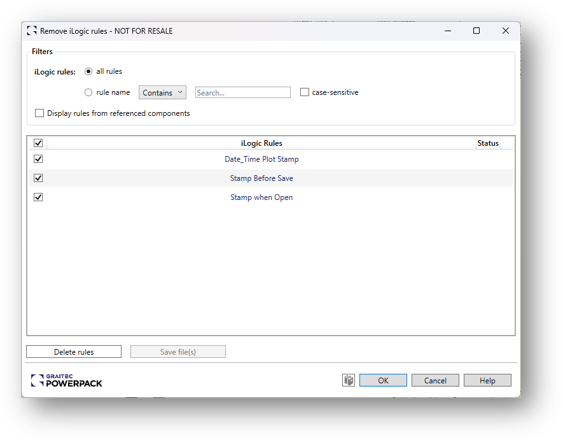This screenshot has height=440, width=563.
Task: Toggle the select-all checkbox in list header
Action: pos(38,143)
